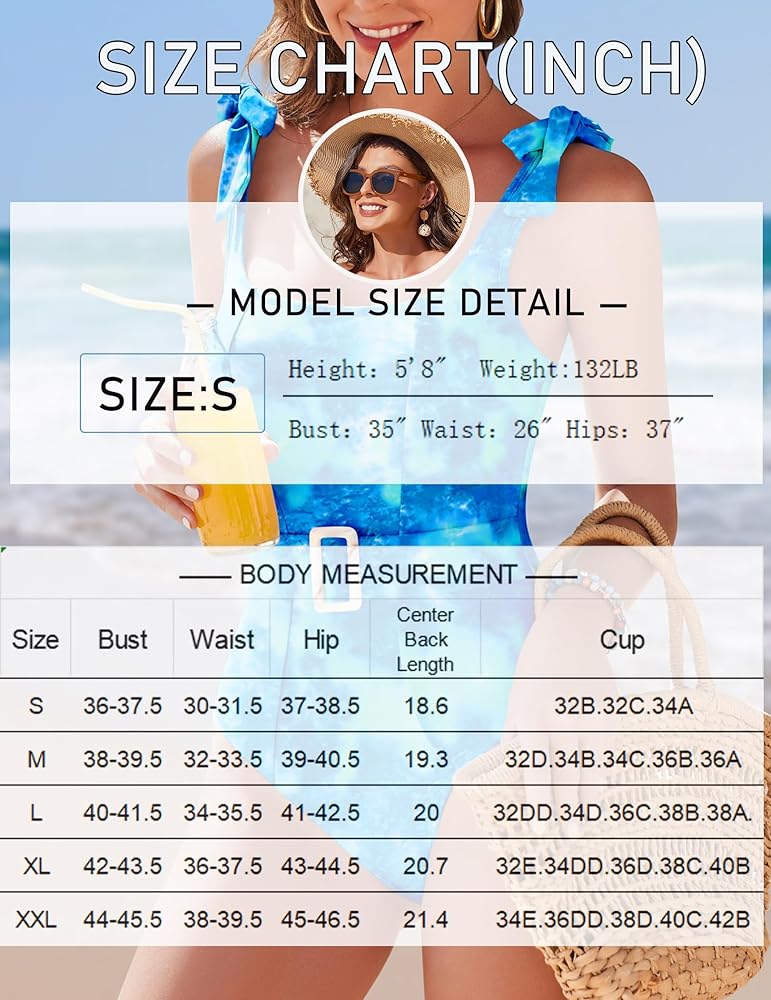771x1000 pixels.
Task: Click the size L row label
Action: click(36, 813)
